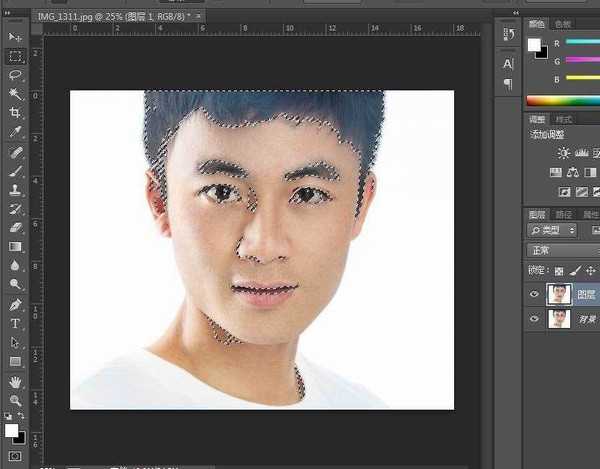Click toolbar background color black swatch
Viewport: 600px width, 469px height.
pyautogui.click(x=20, y=438)
